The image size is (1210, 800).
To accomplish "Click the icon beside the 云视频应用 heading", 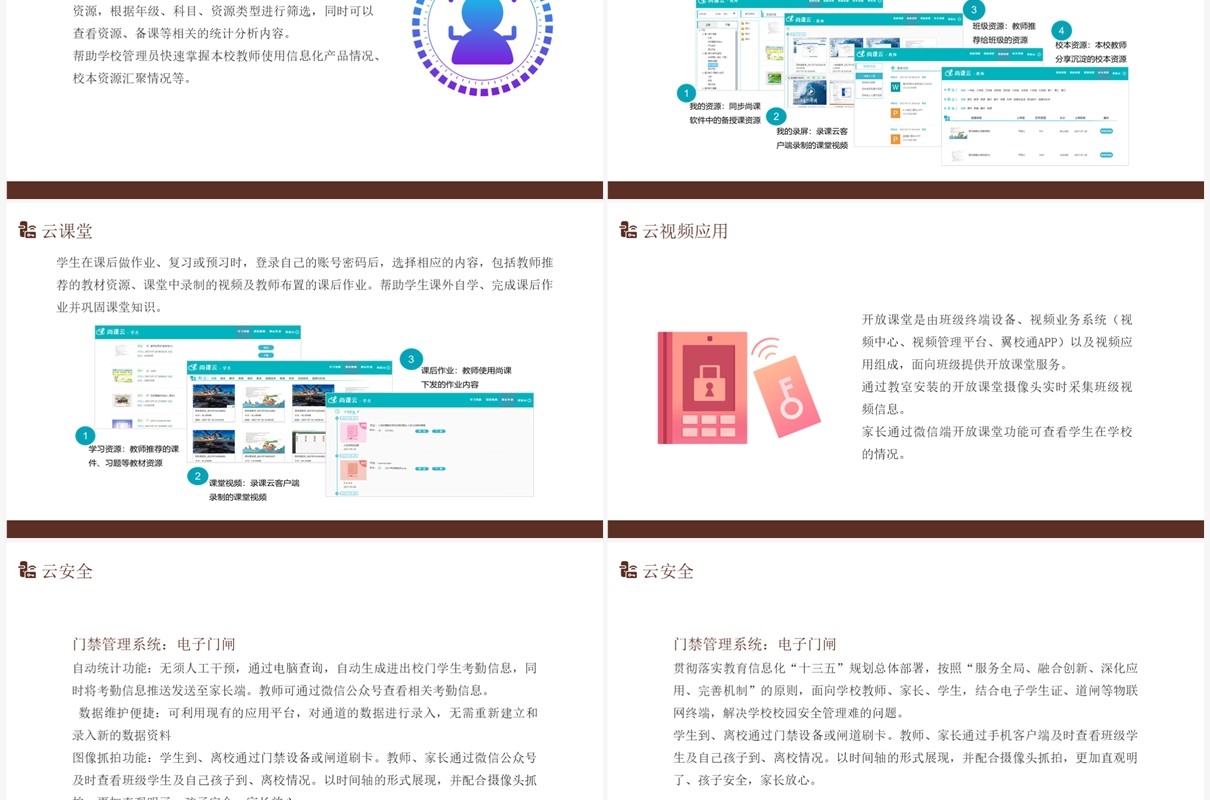I will tap(629, 230).
